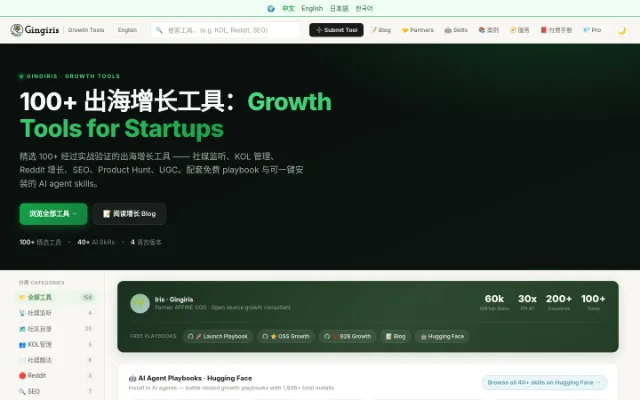Click the robot icon beside Skills
Viewport: 640px width, 400px height.
point(448,30)
